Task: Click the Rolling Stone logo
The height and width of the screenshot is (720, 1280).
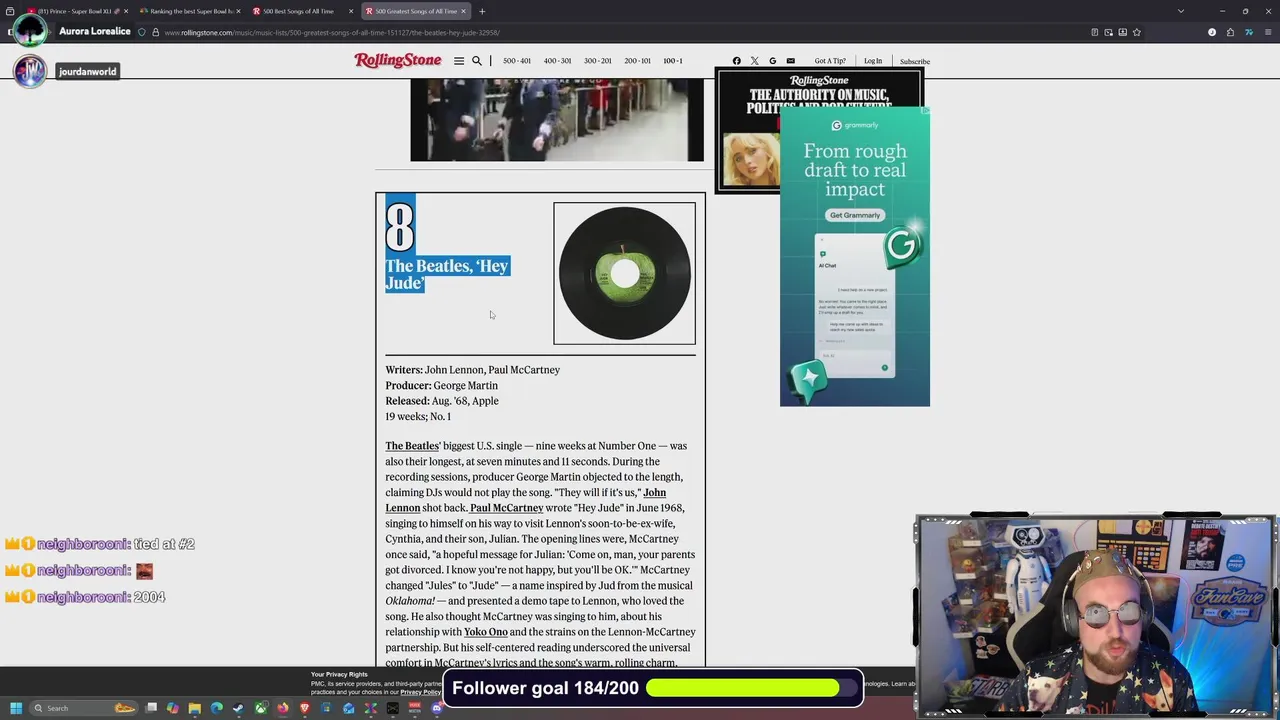Action: click(x=397, y=60)
